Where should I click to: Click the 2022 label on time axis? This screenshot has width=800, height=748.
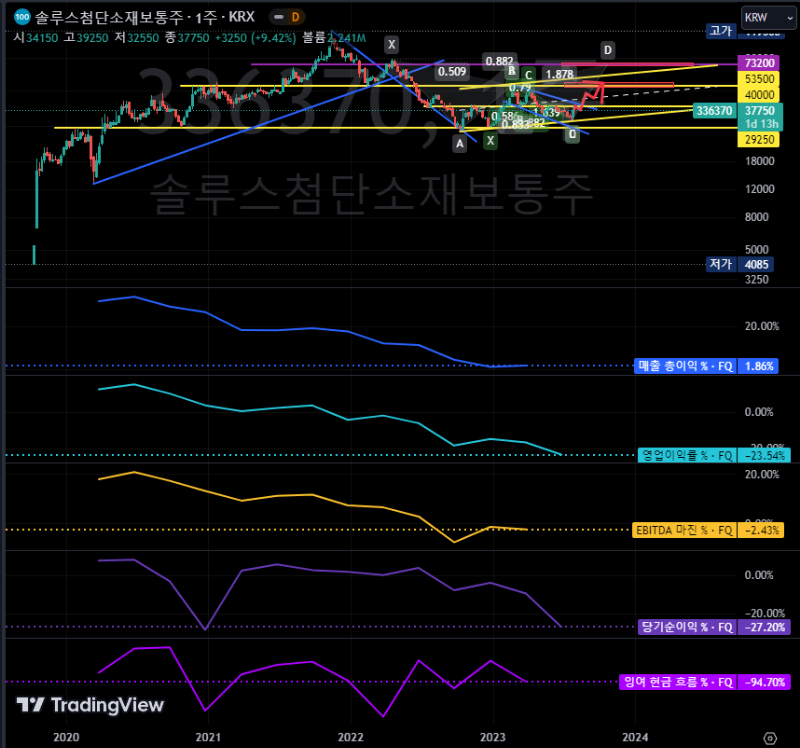tap(351, 737)
